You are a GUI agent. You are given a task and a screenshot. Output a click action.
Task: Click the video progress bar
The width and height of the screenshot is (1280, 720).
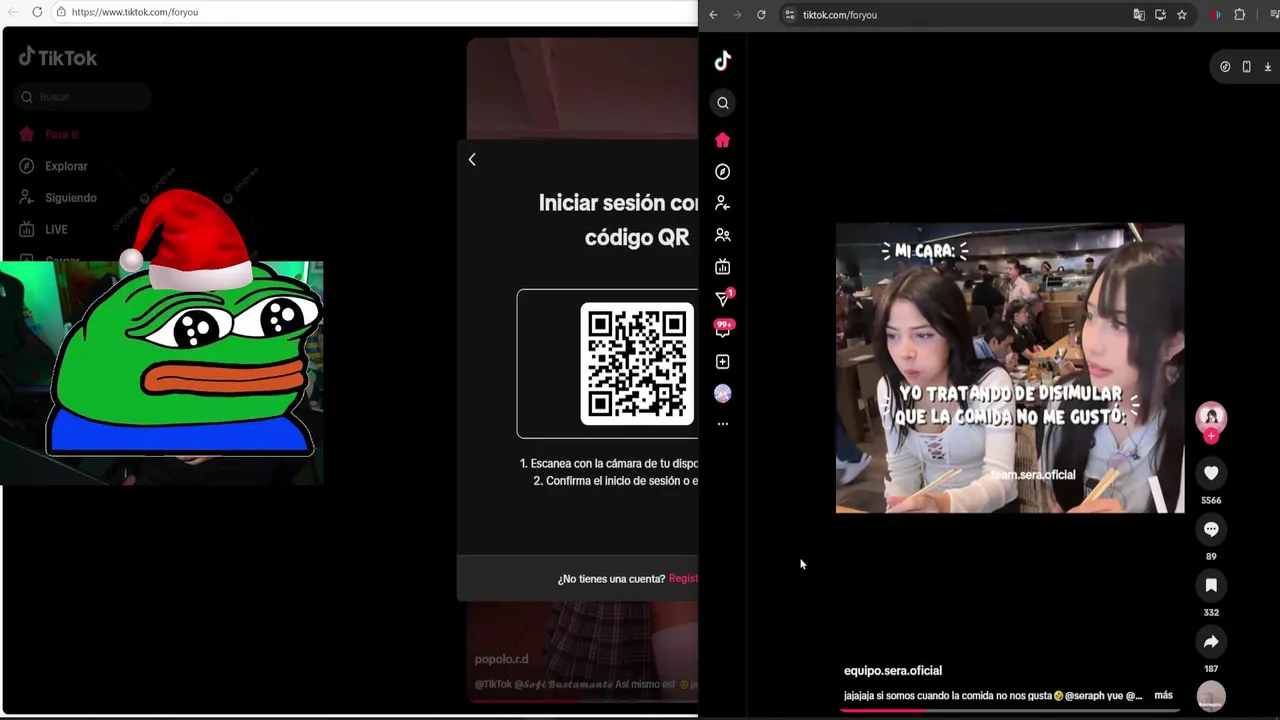tap(1010, 710)
